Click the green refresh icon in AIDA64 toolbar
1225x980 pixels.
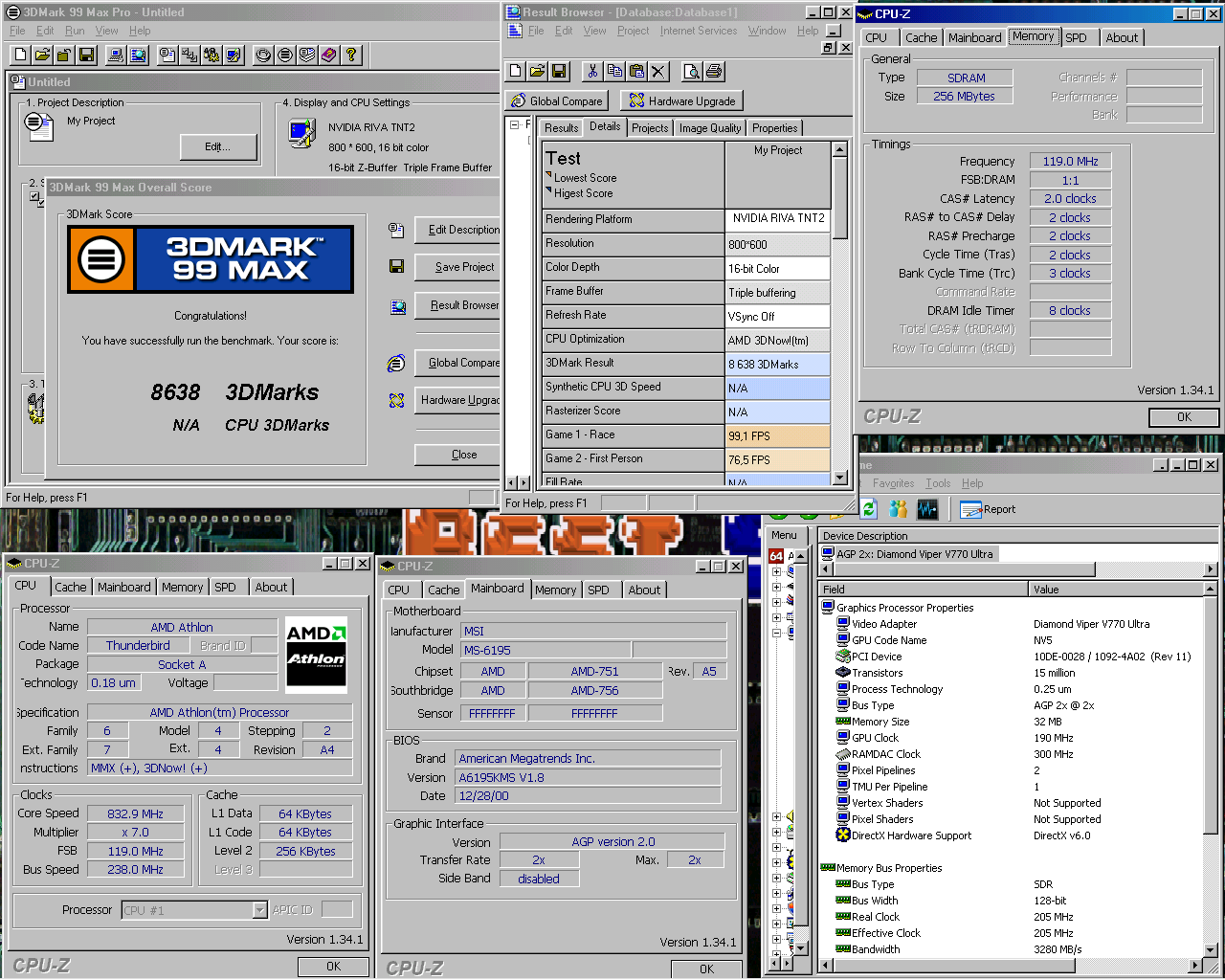pos(868,509)
